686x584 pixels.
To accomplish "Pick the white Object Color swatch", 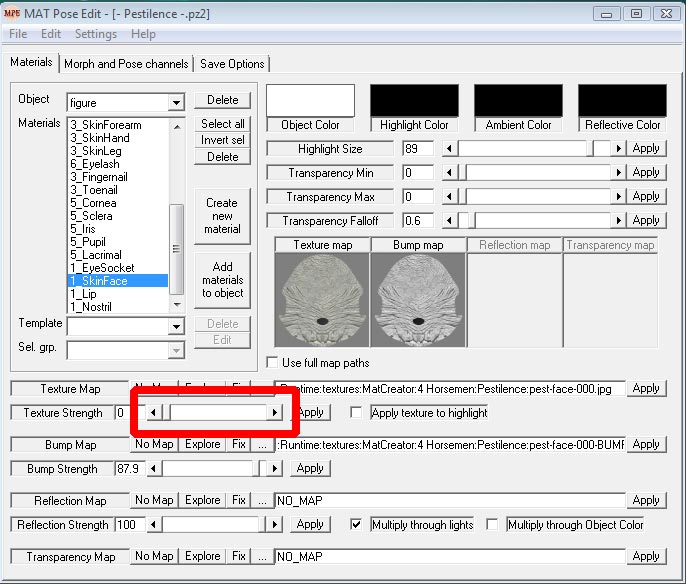I will (310, 100).
